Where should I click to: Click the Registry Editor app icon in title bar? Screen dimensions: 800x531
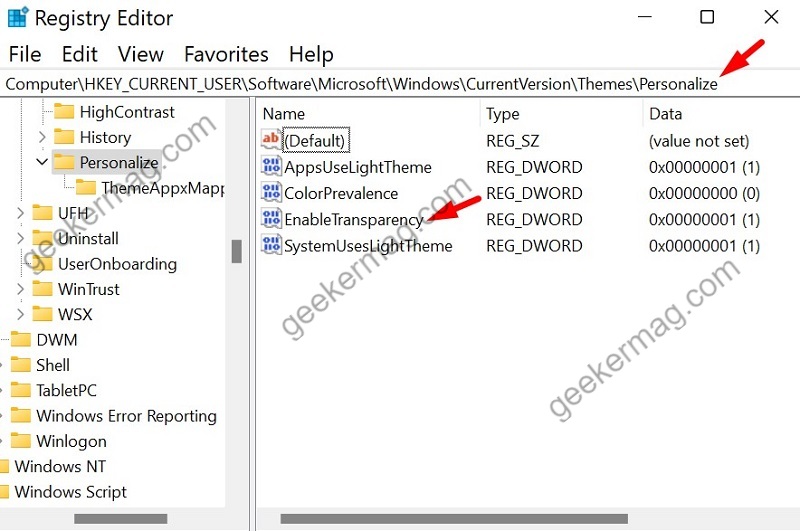[x=18, y=17]
